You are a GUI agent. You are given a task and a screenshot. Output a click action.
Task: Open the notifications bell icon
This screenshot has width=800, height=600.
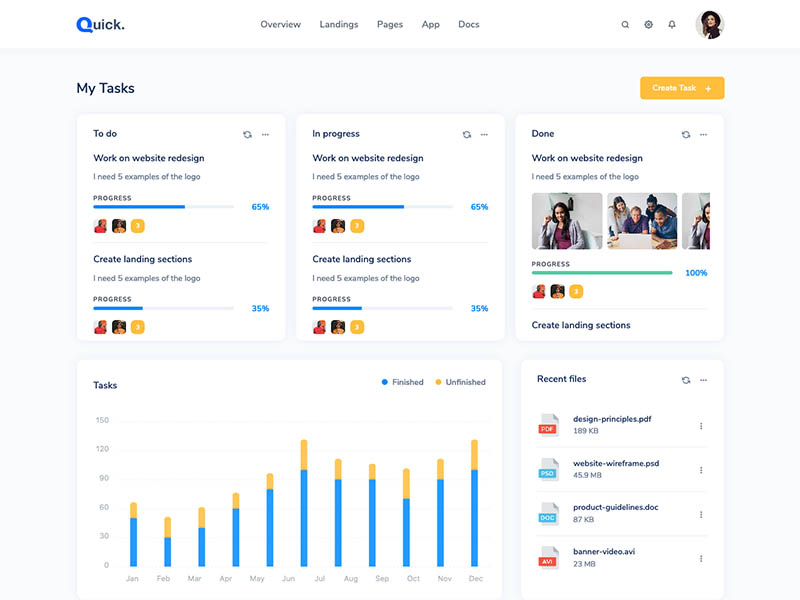coord(672,25)
